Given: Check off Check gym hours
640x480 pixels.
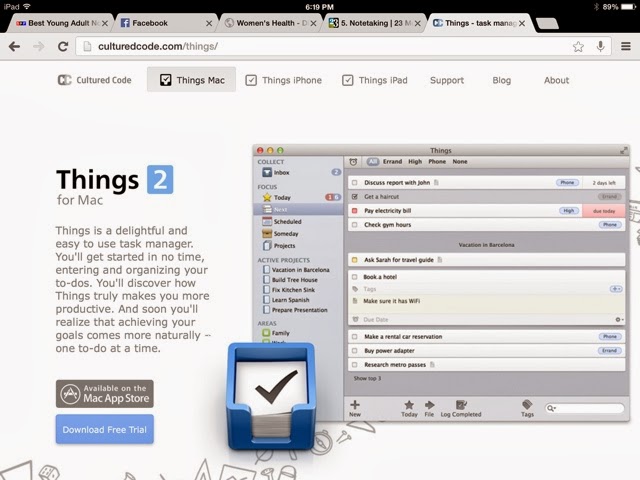Looking at the screenshot, I should pos(354,225).
